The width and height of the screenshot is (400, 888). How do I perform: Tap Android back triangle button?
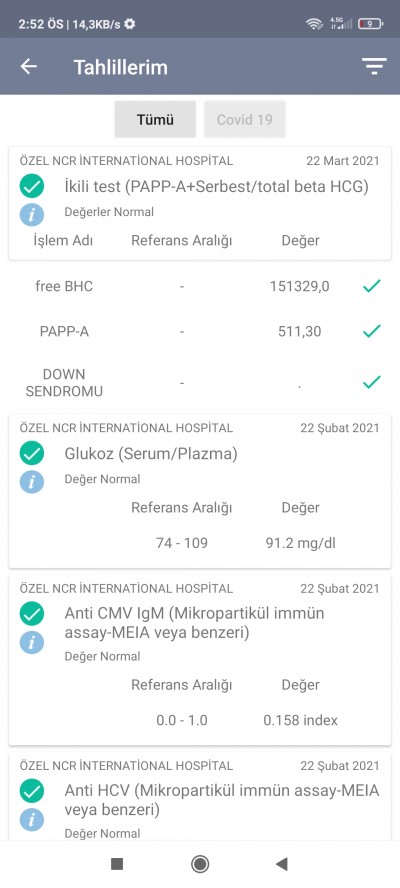(x=282, y=864)
